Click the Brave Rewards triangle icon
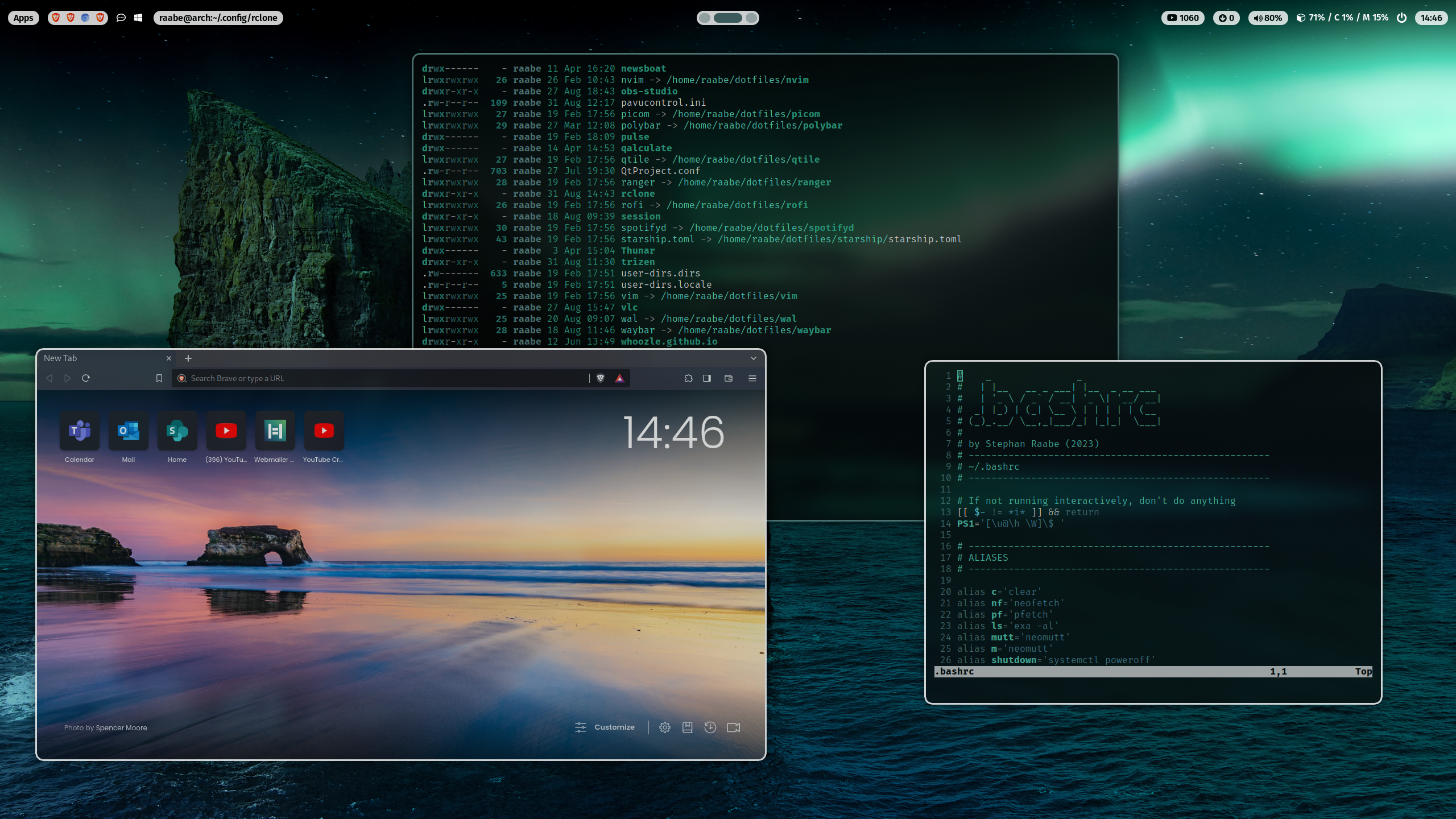The width and height of the screenshot is (1456, 819). (619, 378)
